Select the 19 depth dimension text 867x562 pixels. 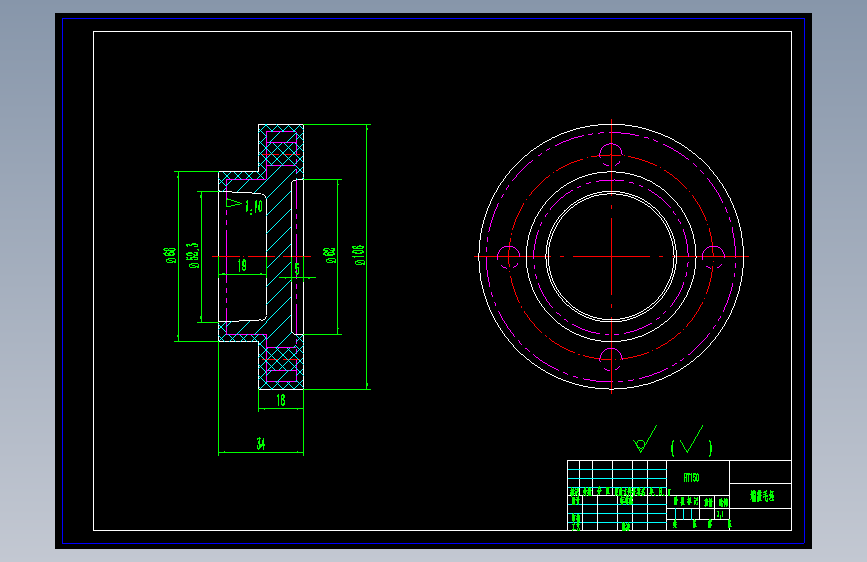pos(242,266)
